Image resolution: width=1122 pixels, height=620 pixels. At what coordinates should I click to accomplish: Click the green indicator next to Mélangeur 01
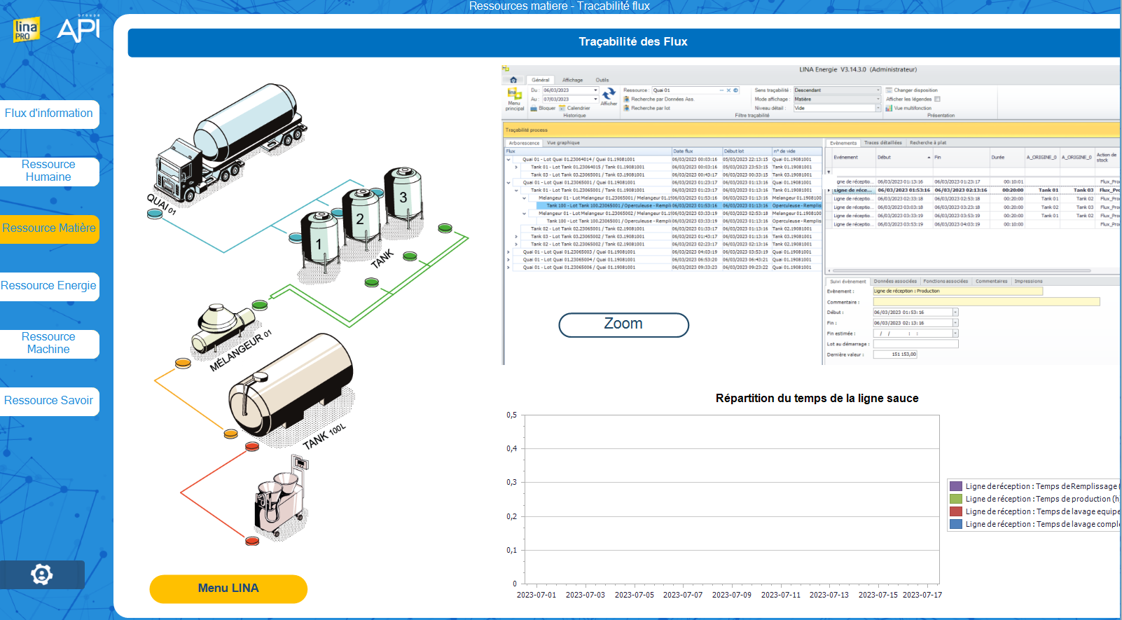(259, 306)
